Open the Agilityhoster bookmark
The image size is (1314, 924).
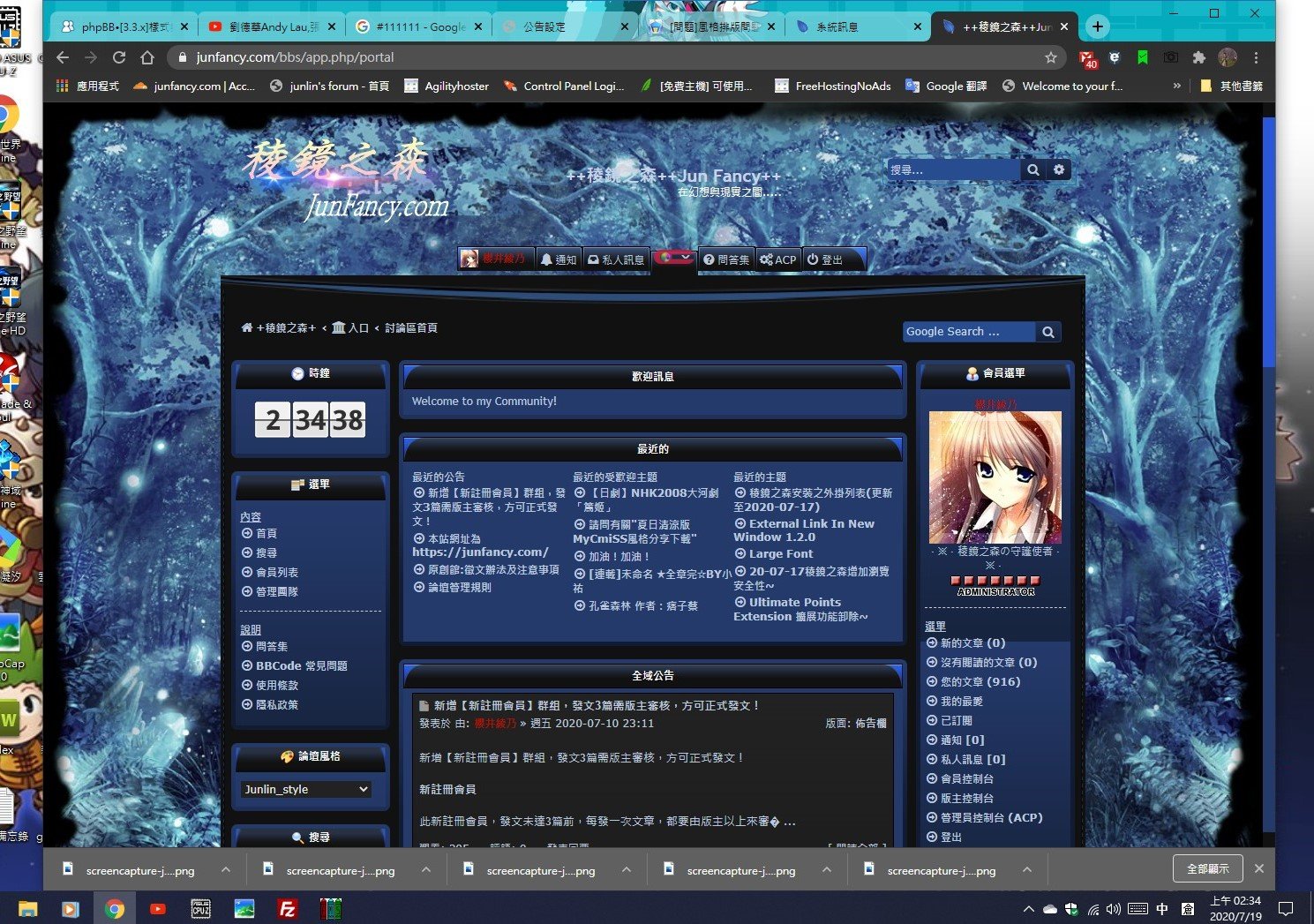coord(447,86)
